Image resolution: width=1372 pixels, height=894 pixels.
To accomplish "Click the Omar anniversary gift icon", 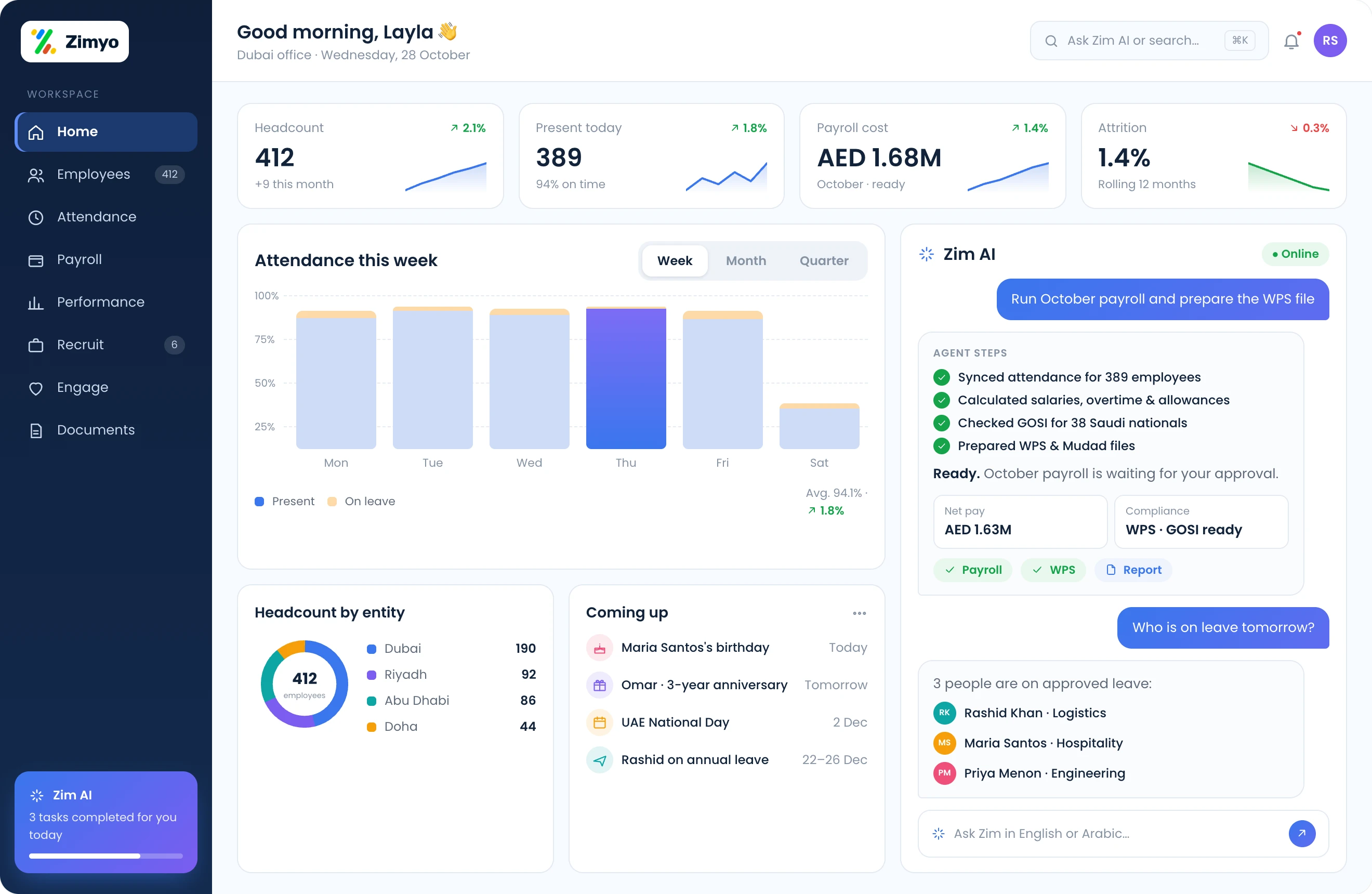I will 600,686.
